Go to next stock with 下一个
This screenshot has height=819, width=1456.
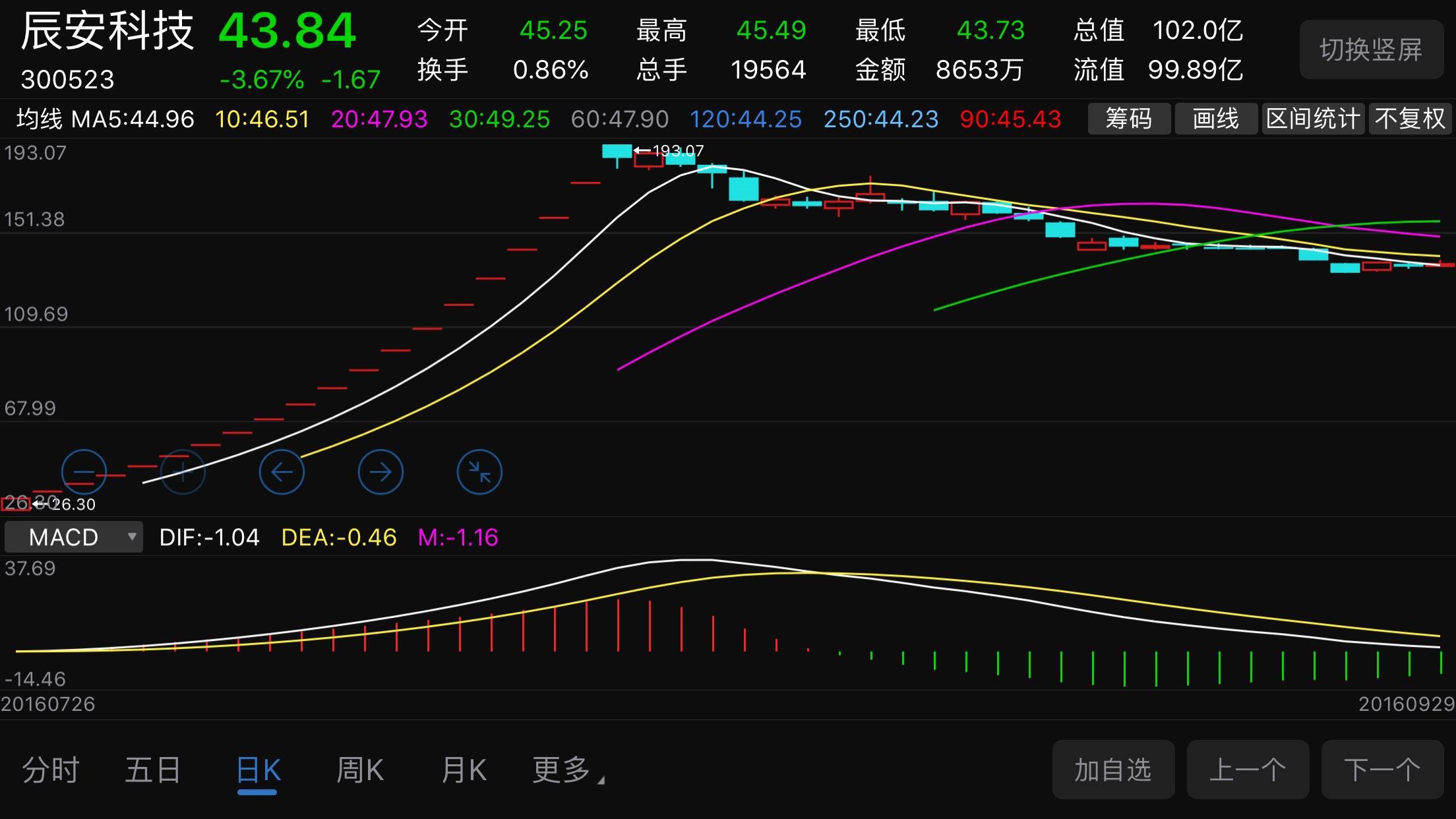1382,770
